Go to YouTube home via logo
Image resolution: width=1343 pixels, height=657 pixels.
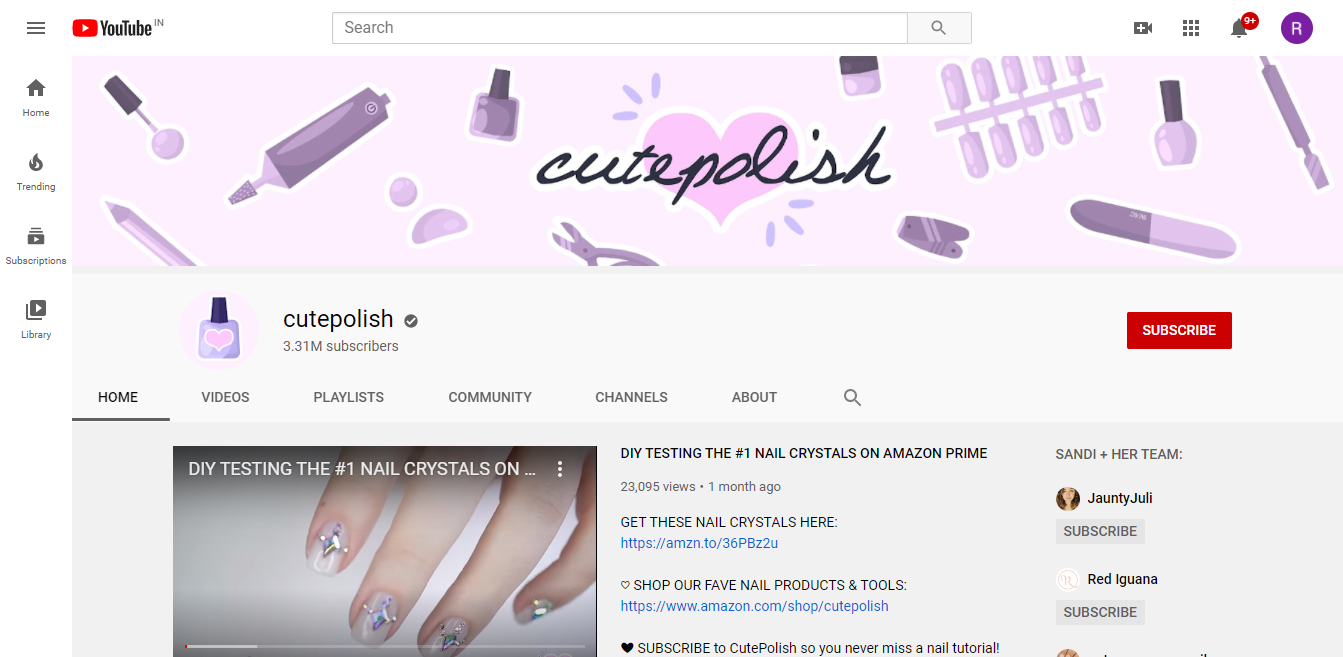point(117,28)
